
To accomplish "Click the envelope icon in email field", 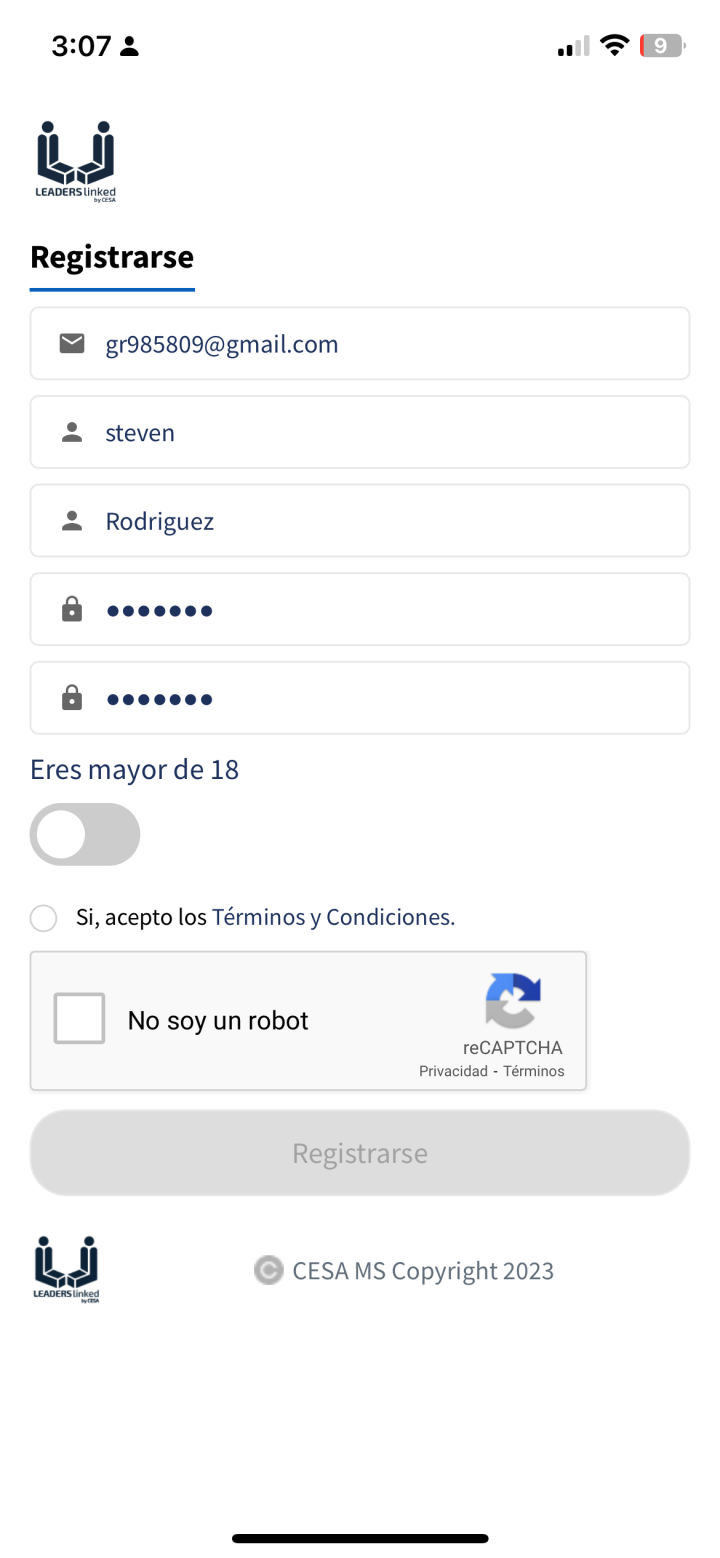I will pyautogui.click(x=72, y=344).
